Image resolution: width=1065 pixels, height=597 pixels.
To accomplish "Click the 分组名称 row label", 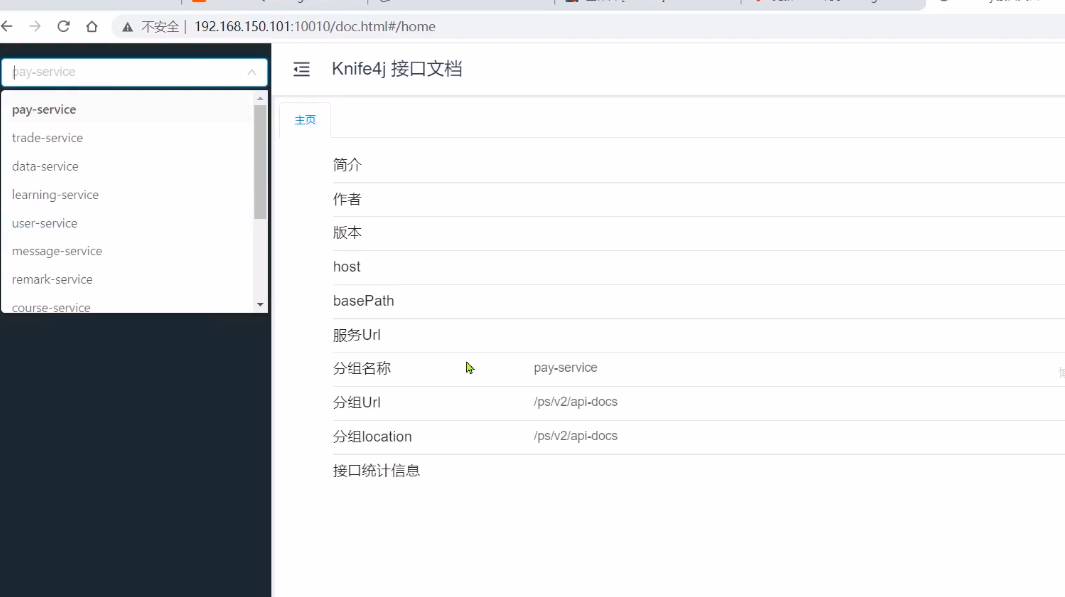I will click(362, 369).
